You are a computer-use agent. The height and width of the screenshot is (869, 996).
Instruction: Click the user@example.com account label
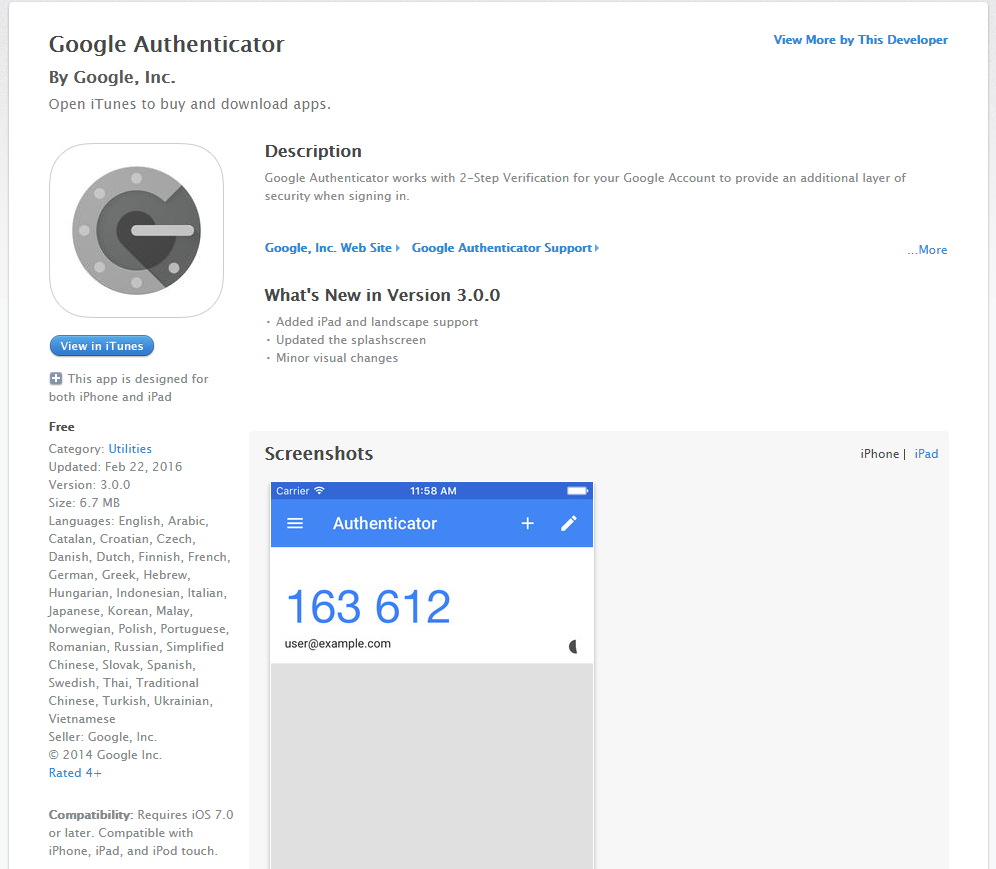337,643
